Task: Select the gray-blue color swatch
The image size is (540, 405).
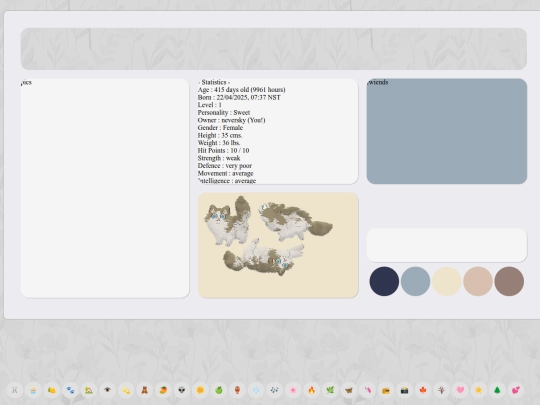Action: [x=415, y=281]
